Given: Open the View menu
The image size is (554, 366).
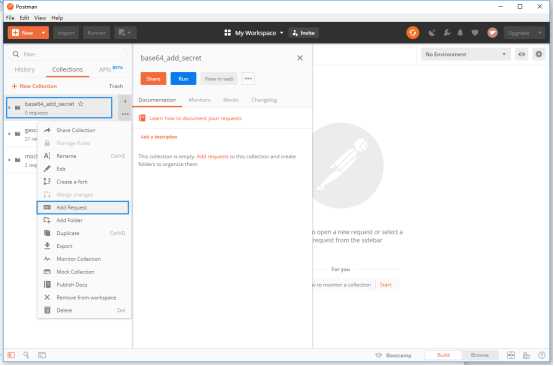Looking at the screenshot, I should [x=40, y=18].
